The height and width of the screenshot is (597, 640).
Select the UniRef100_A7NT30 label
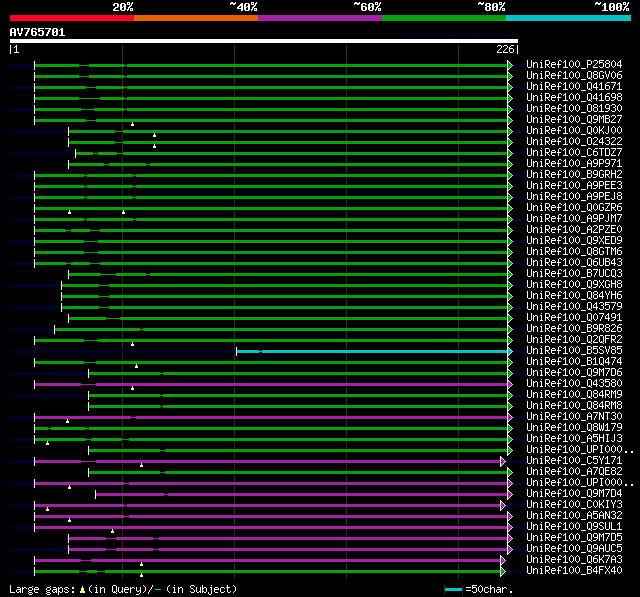[x=574, y=417]
